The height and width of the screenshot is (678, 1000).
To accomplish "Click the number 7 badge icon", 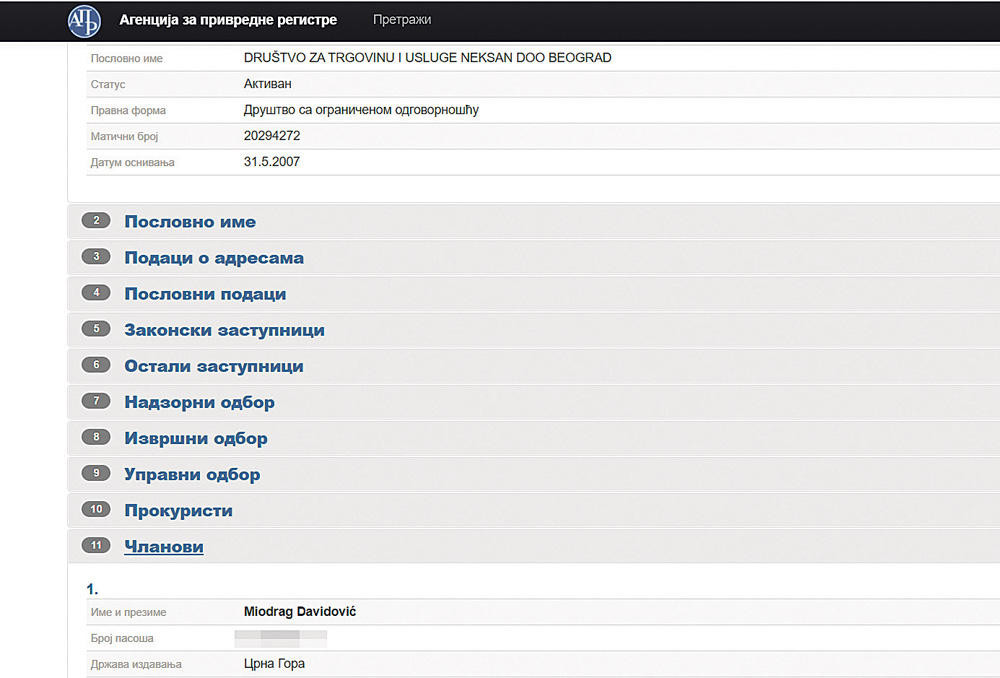I will point(96,401).
